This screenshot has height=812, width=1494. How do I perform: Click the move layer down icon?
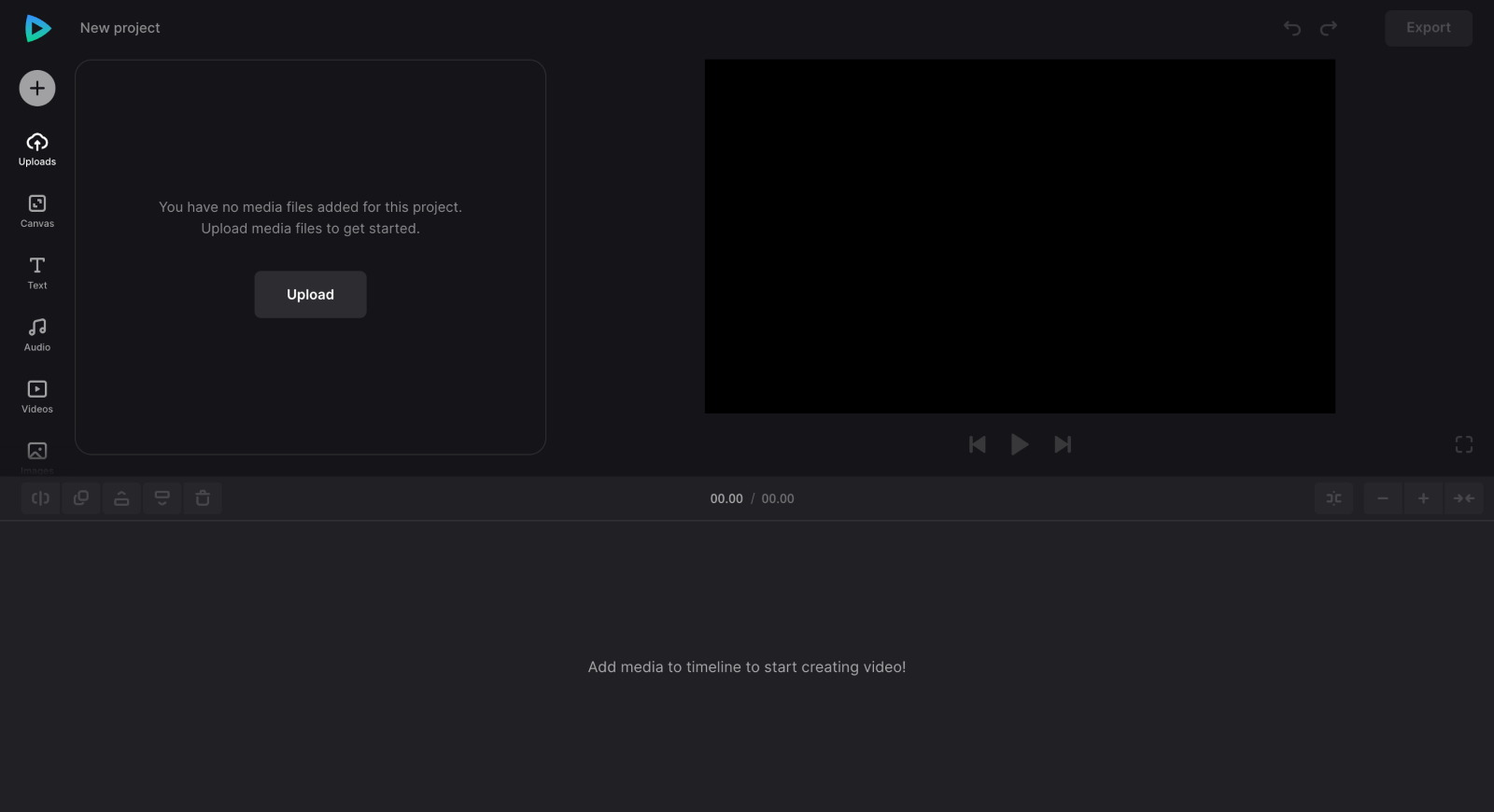pos(162,498)
